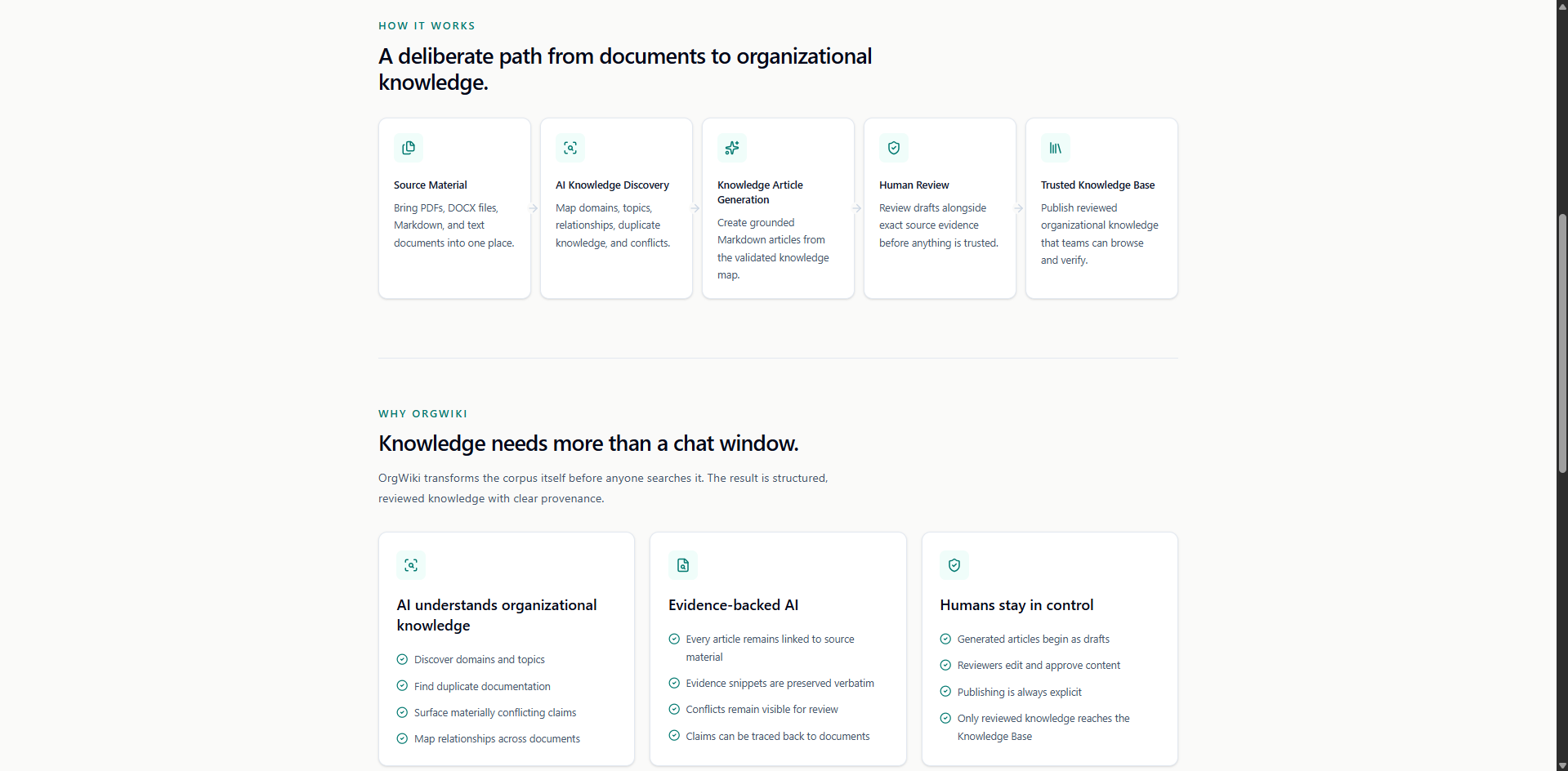Click check icon beside Evidence snippets are preserved verbatim
This screenshot has height=771, width=1568.
point(674,683)
